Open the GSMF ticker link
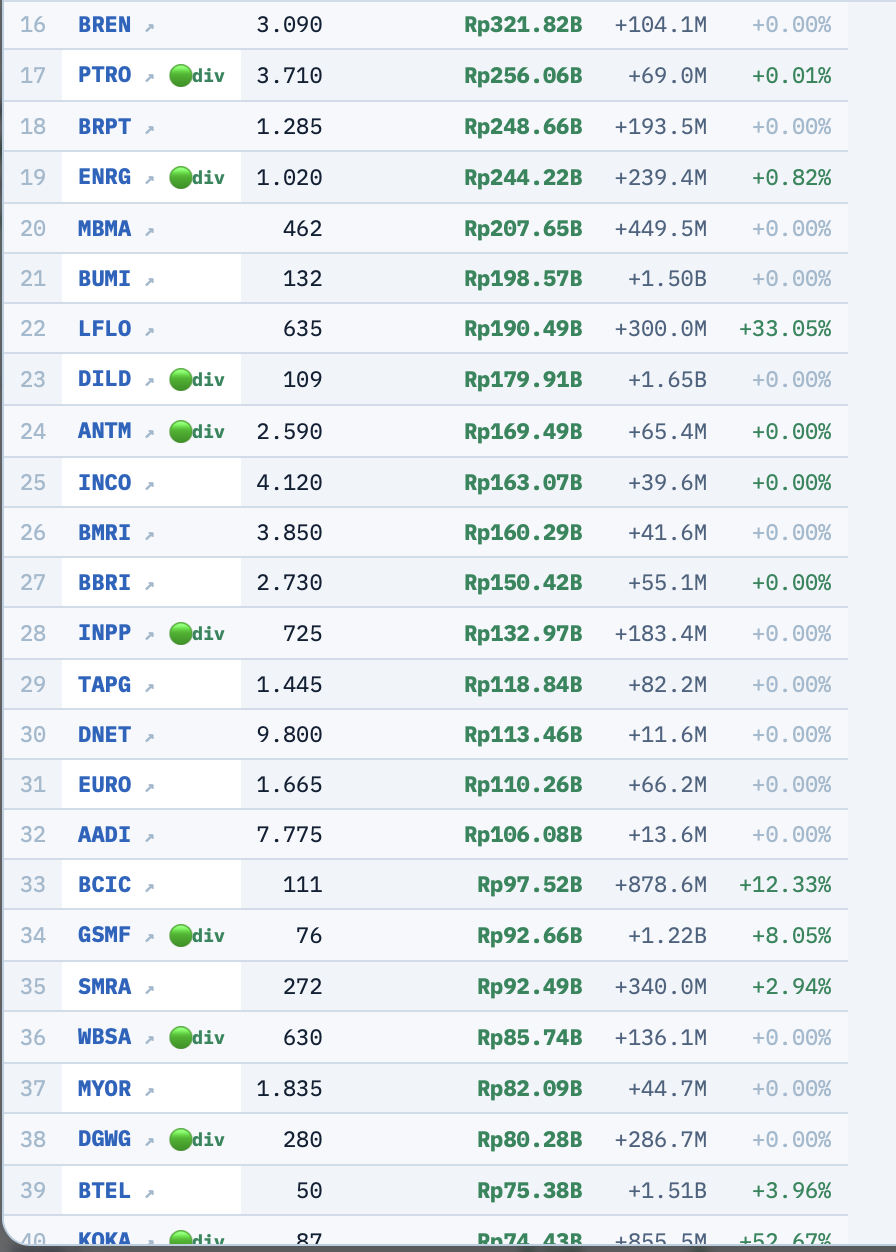 104,936
